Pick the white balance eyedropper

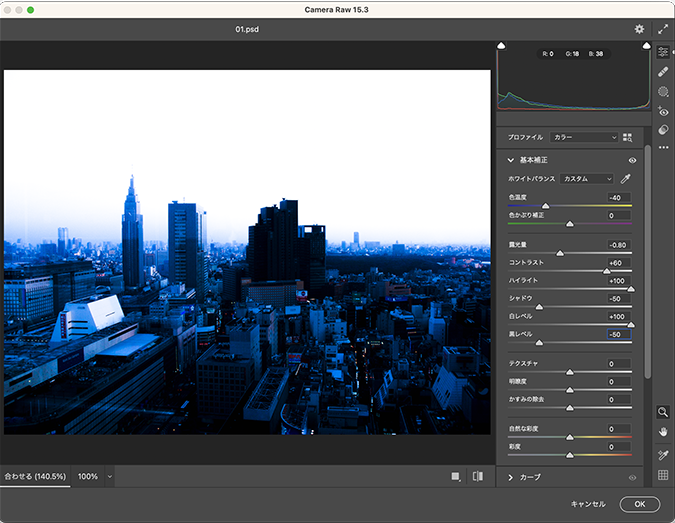coord(626,179)
